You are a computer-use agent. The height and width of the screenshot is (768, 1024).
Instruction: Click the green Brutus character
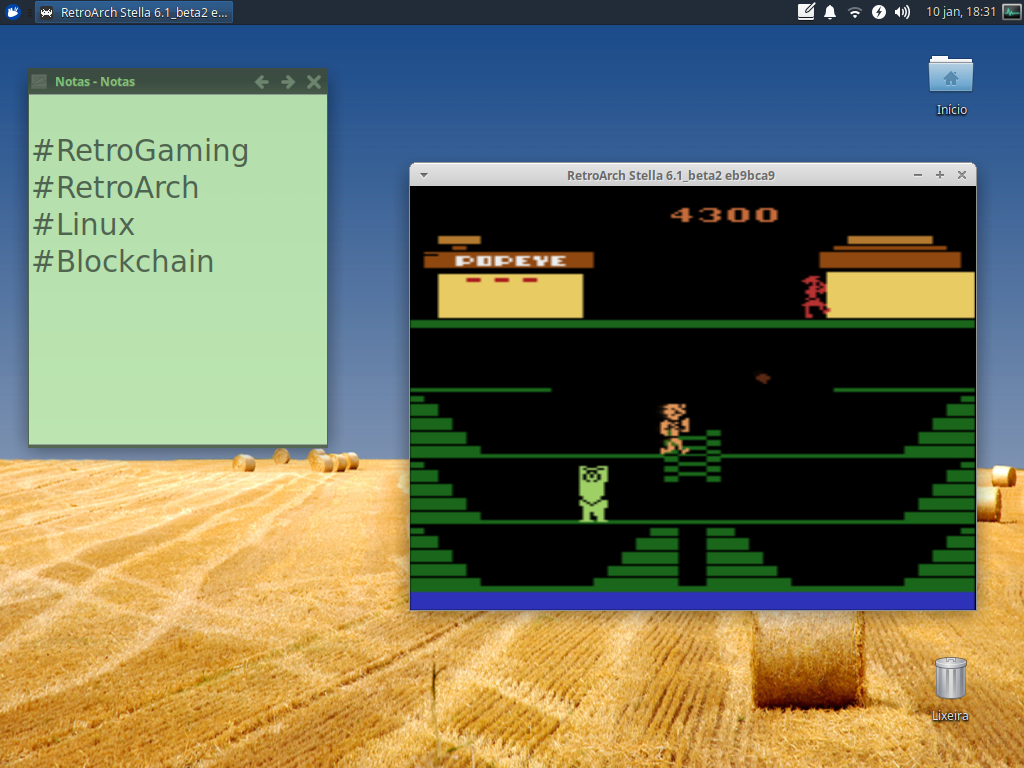click(x=593, y=493)
